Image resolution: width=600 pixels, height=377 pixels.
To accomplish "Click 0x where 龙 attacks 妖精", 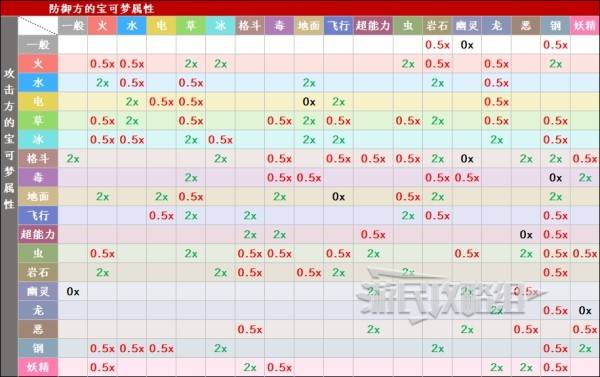I will pyautogui.click(x=585, y=310).
